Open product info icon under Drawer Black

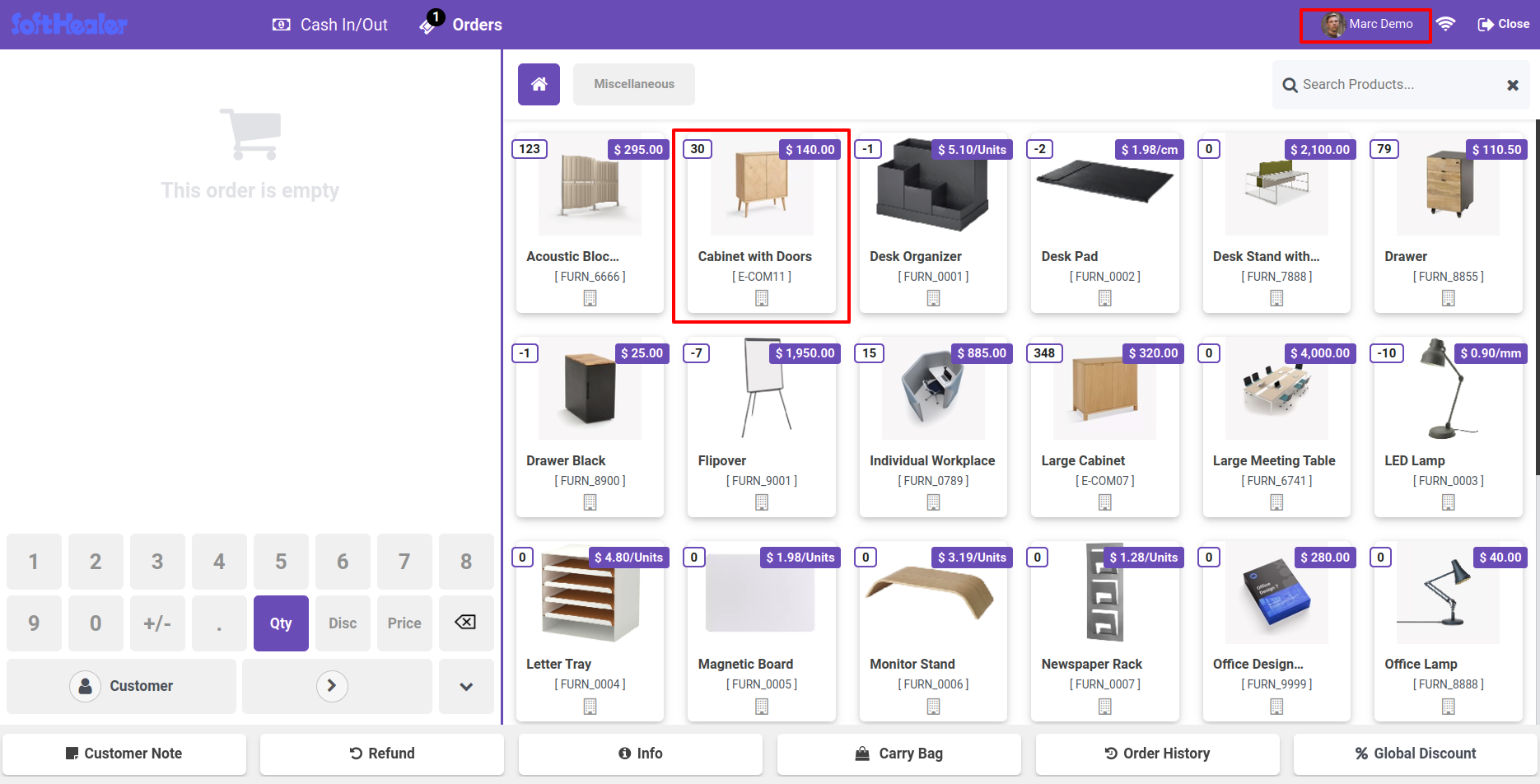590,502
